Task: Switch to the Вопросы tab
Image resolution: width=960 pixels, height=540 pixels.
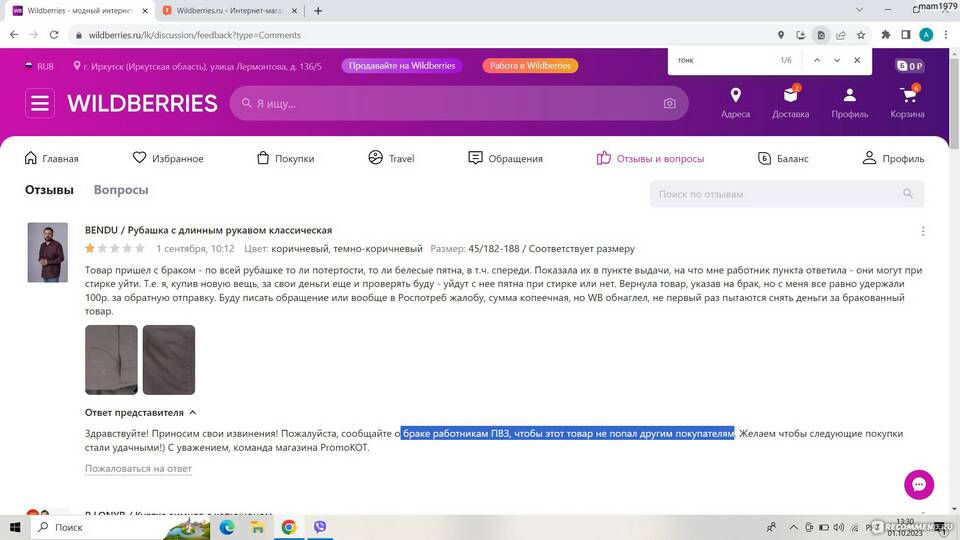Action: pyautogui.click(x=121, y=190)
